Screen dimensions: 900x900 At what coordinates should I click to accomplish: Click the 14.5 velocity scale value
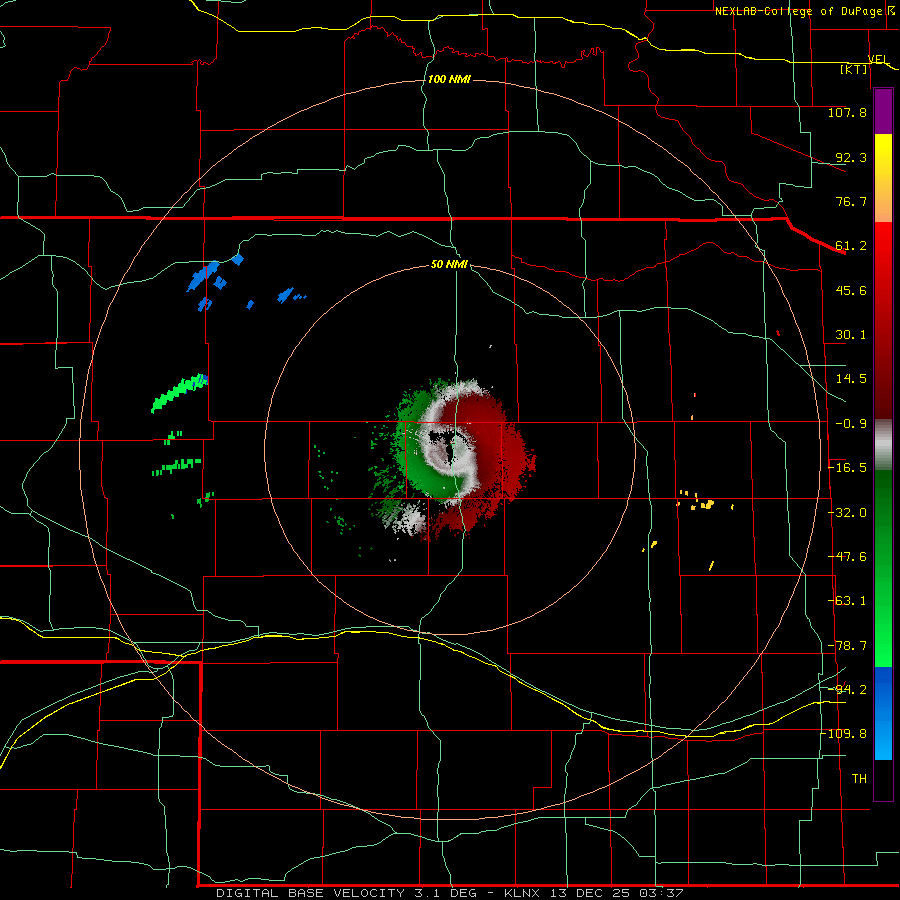[851, 379]
